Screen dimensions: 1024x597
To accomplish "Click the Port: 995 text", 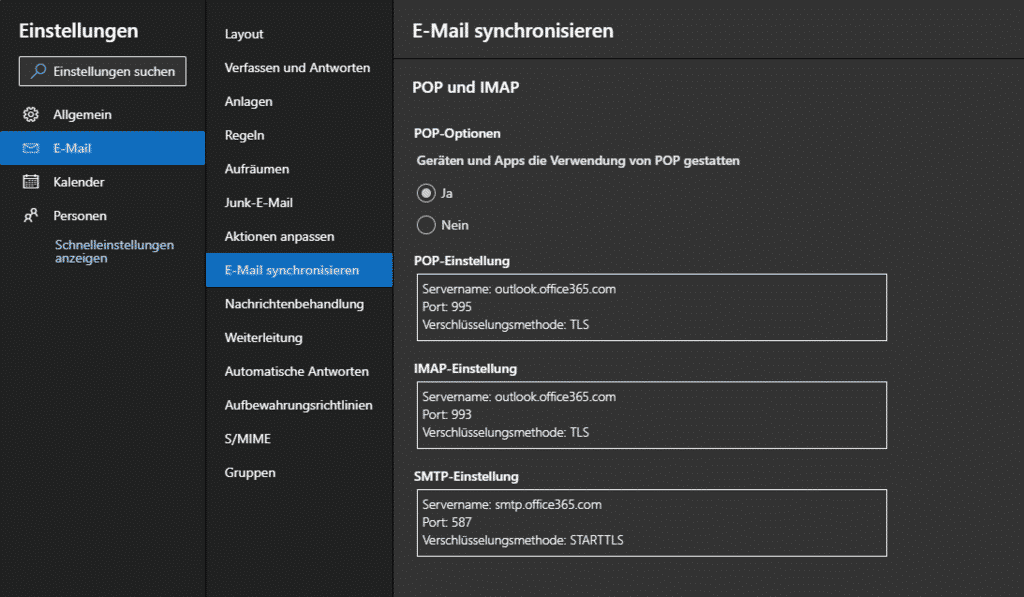I will tap(447, 306).
